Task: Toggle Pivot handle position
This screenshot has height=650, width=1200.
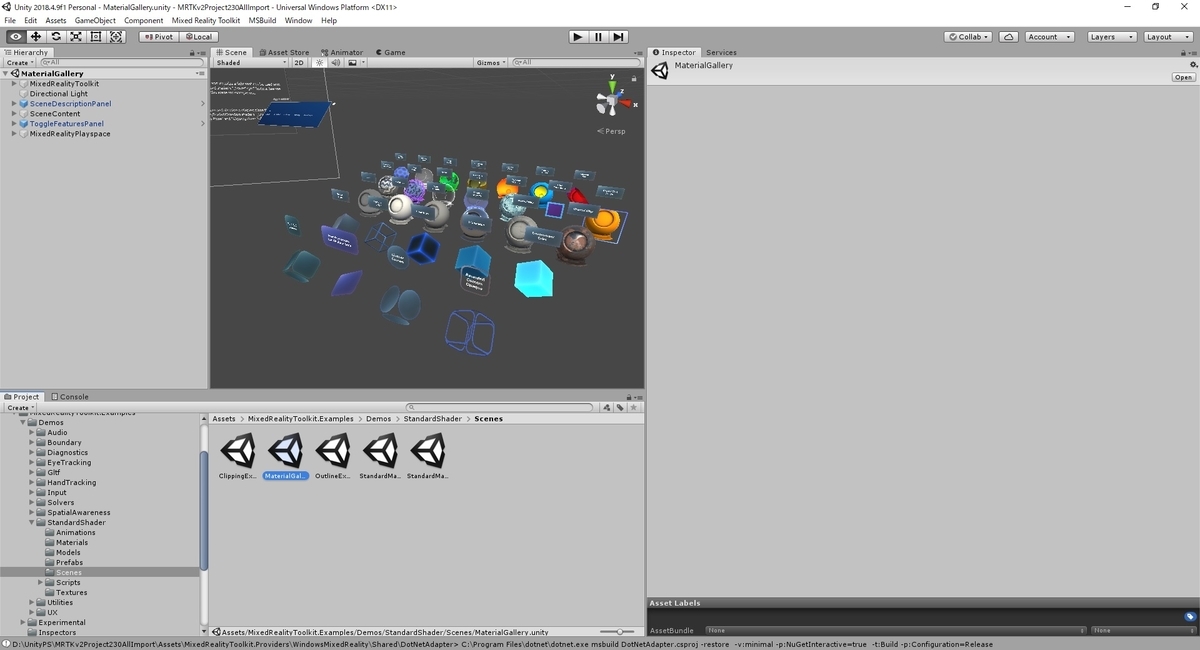Action: pos(158,36)
